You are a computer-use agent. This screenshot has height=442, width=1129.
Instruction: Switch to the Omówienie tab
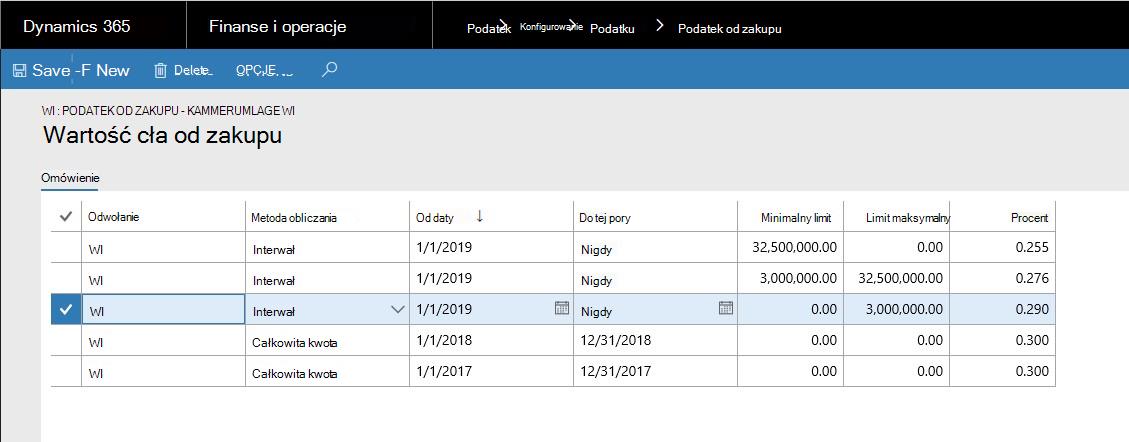[70, 178]
